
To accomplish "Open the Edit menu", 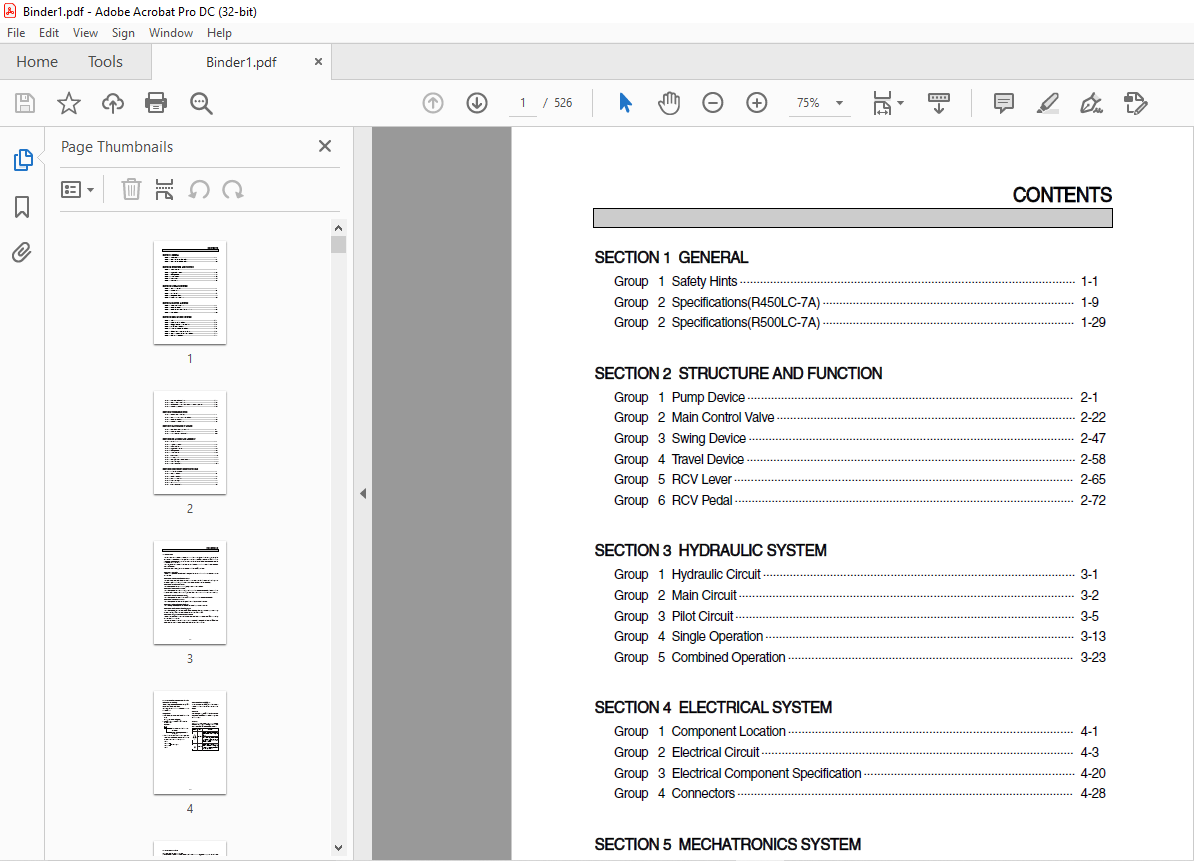I will coord(49,33).
